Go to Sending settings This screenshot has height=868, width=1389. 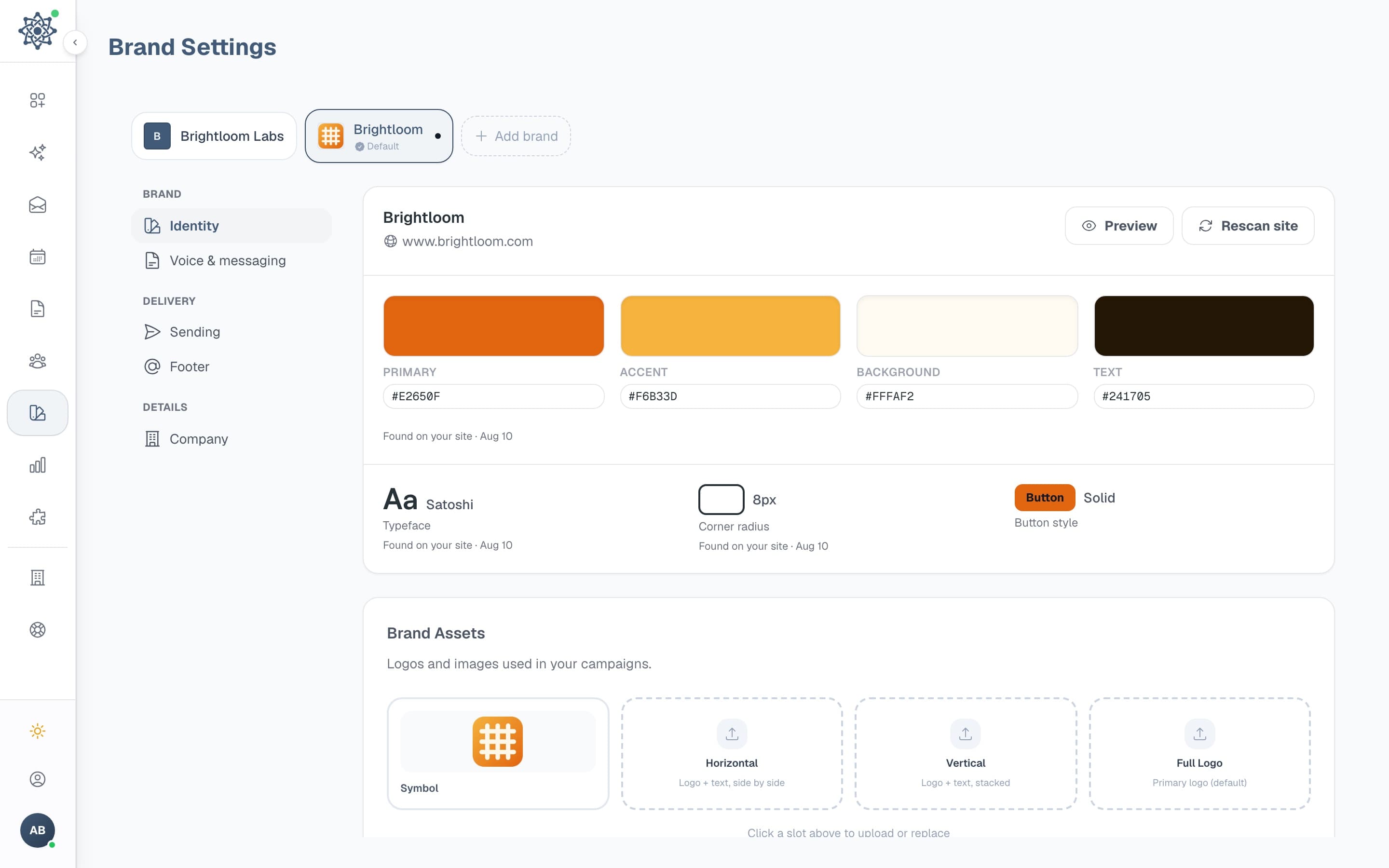[x=231, y=332]
